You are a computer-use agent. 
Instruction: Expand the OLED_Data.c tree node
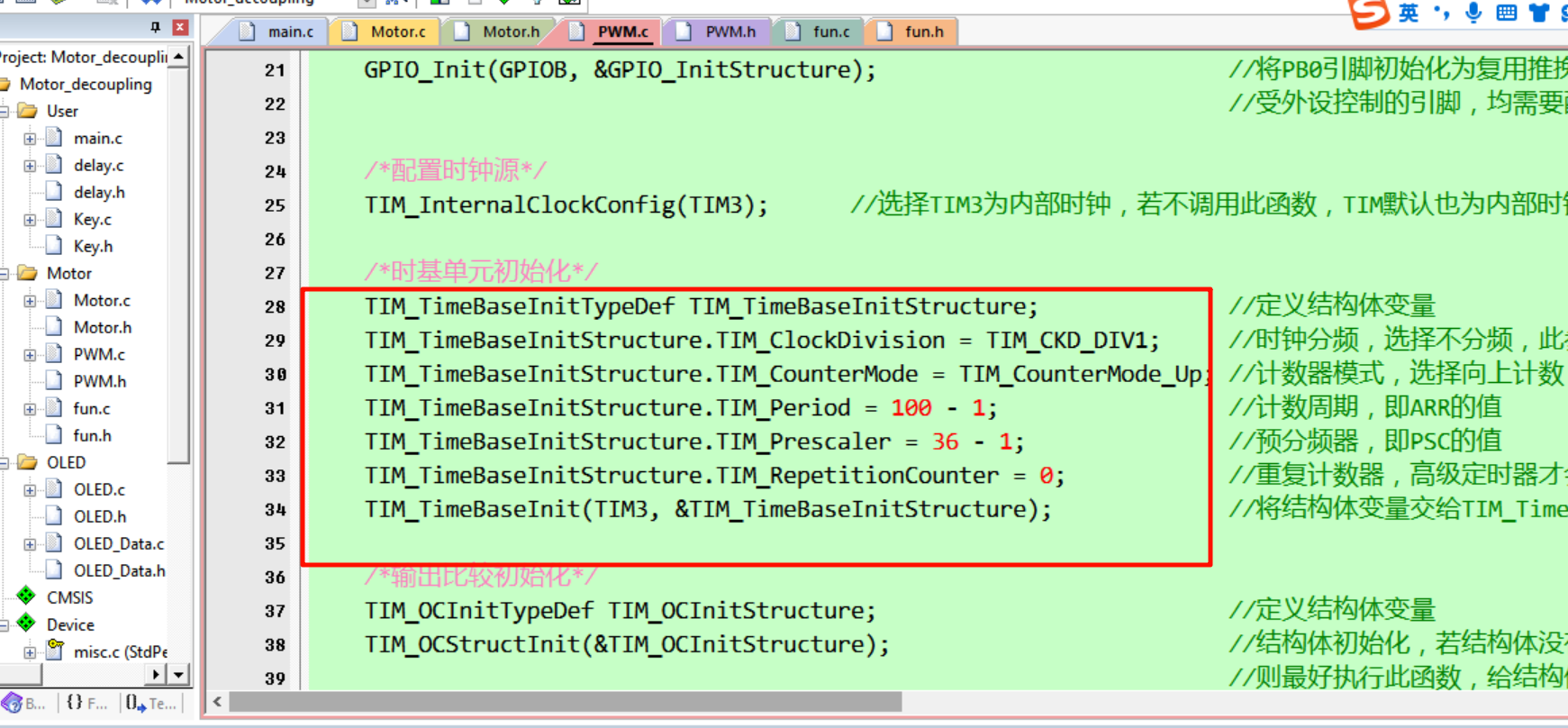click(x=30, y=544)
